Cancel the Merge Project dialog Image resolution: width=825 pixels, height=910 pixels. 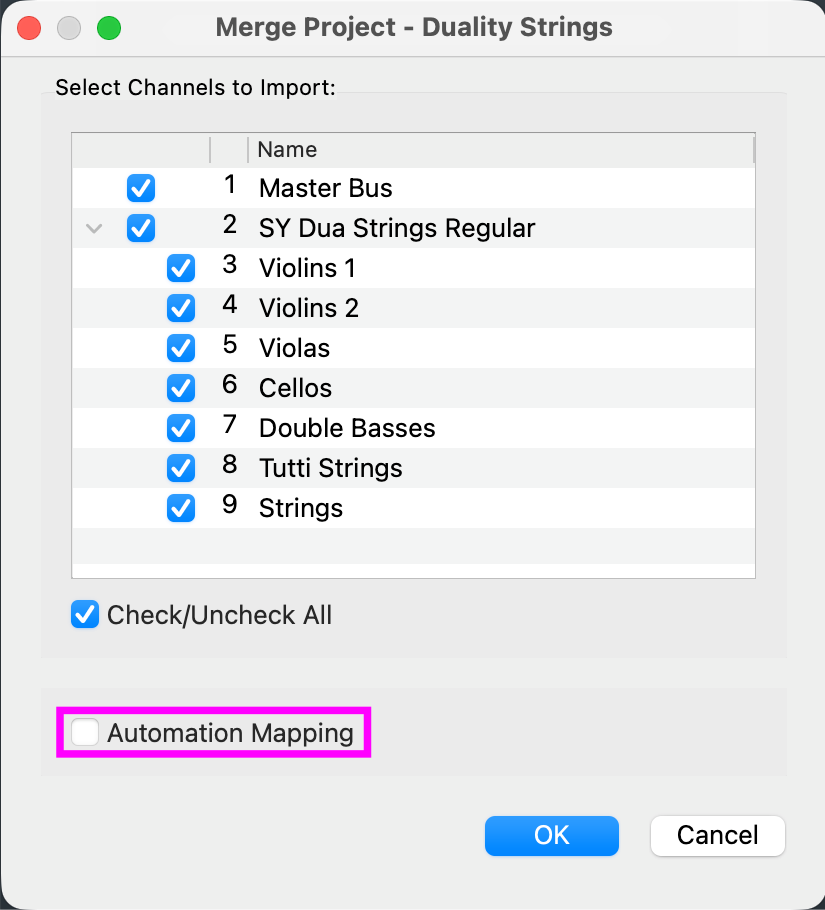click(717, 835)
